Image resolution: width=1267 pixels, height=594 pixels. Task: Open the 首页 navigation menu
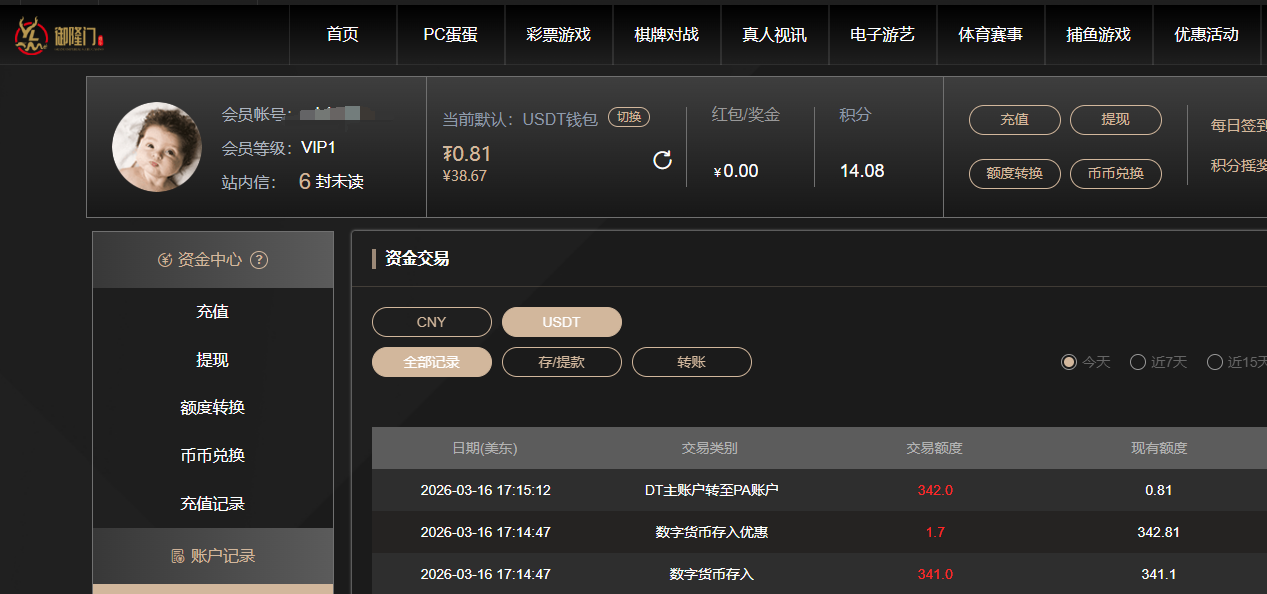point(343,34)
